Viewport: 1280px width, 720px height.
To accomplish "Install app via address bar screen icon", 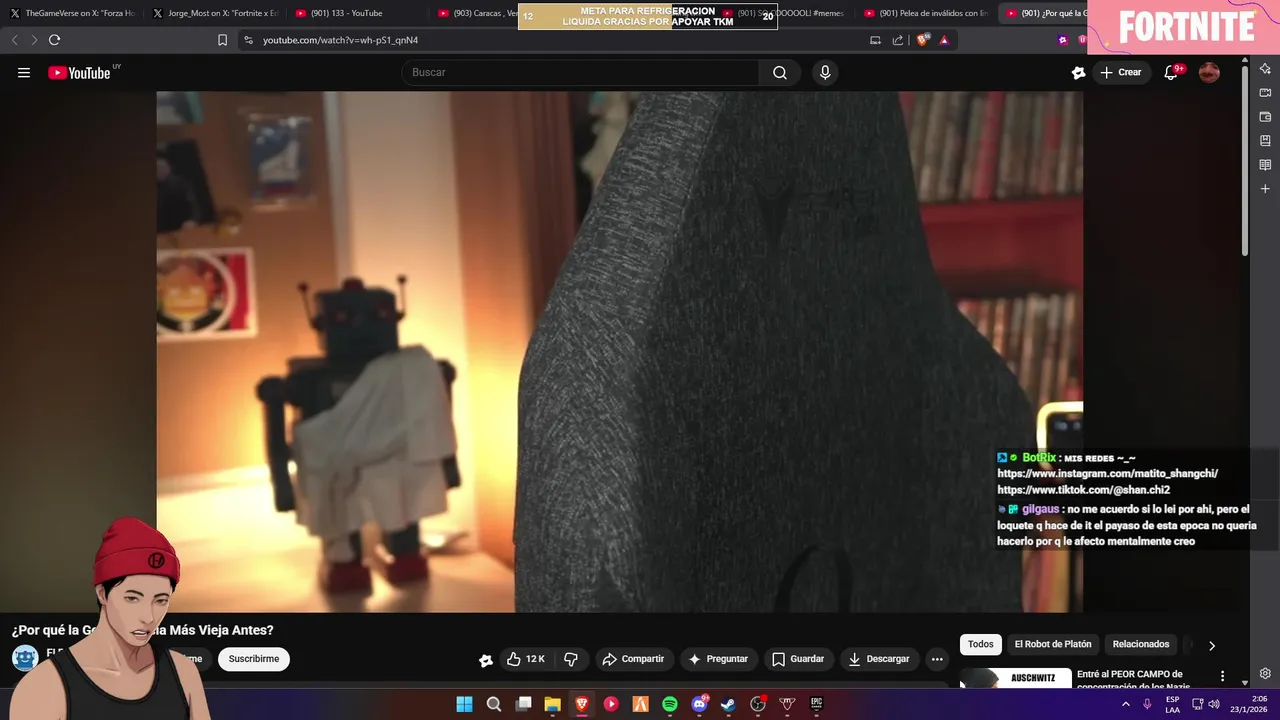I will pyautogui.click(x=875, y=40).
